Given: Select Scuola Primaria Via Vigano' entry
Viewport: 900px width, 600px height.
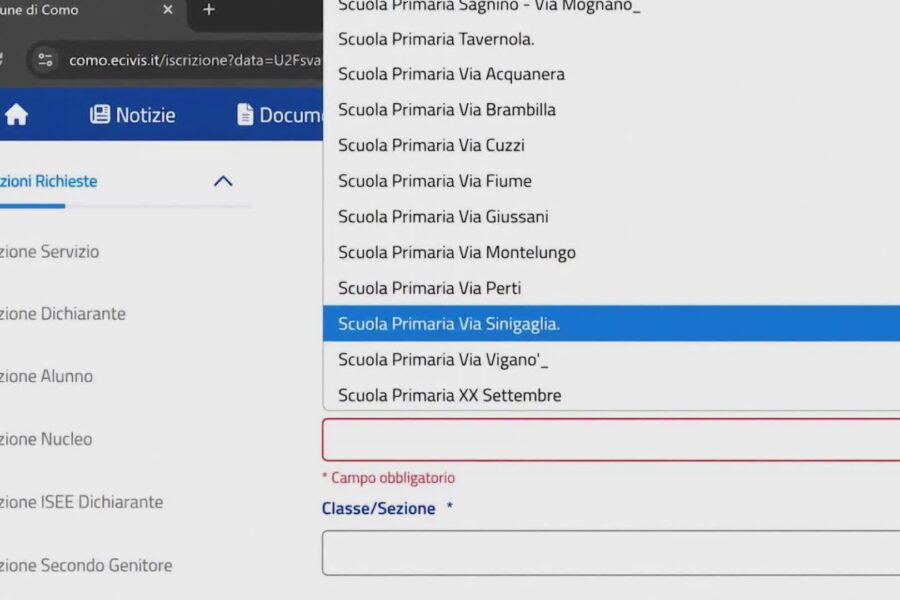Looking at the screenshot, I should [611, 359].
